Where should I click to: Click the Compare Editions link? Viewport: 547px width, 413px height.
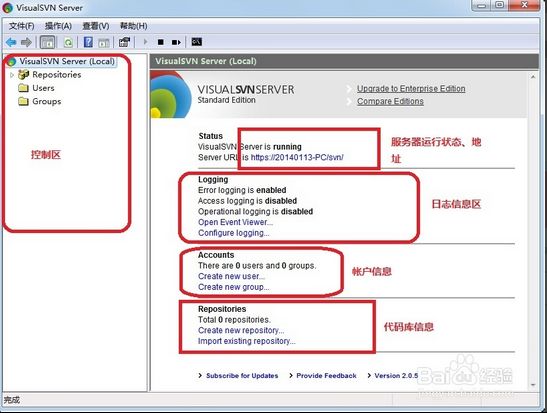coord(390,101)
